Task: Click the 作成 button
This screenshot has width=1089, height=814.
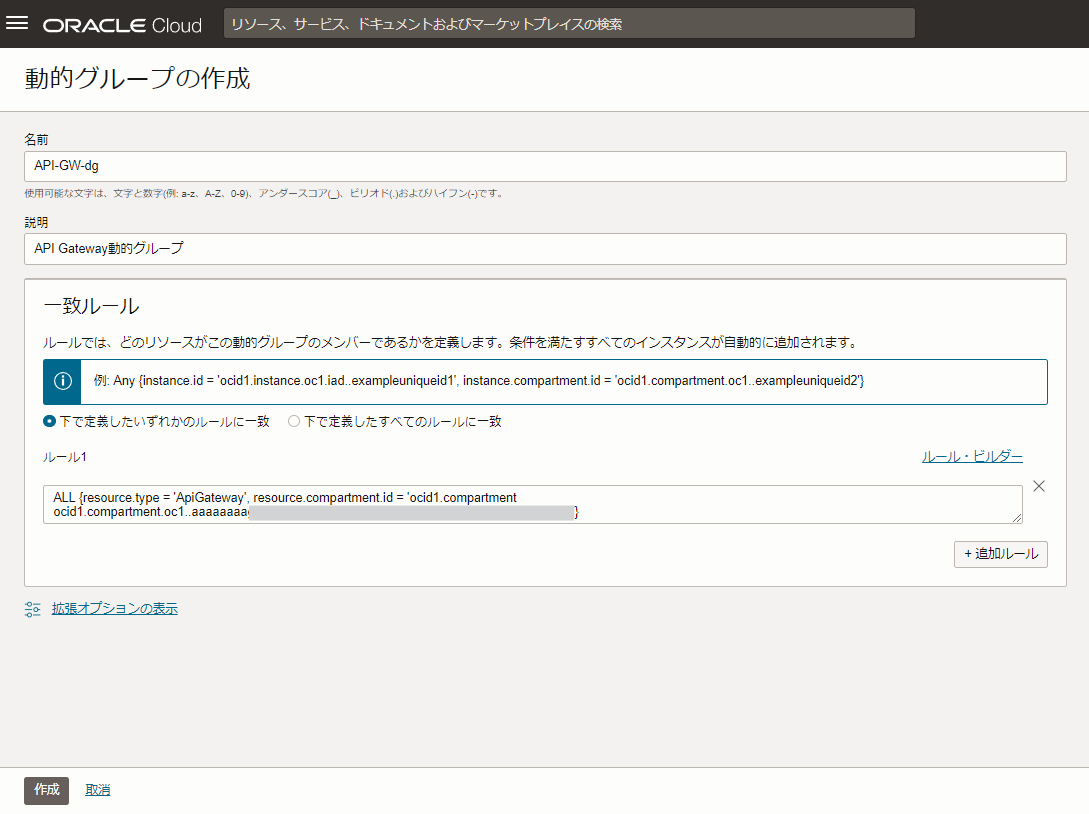Action: 47,790
